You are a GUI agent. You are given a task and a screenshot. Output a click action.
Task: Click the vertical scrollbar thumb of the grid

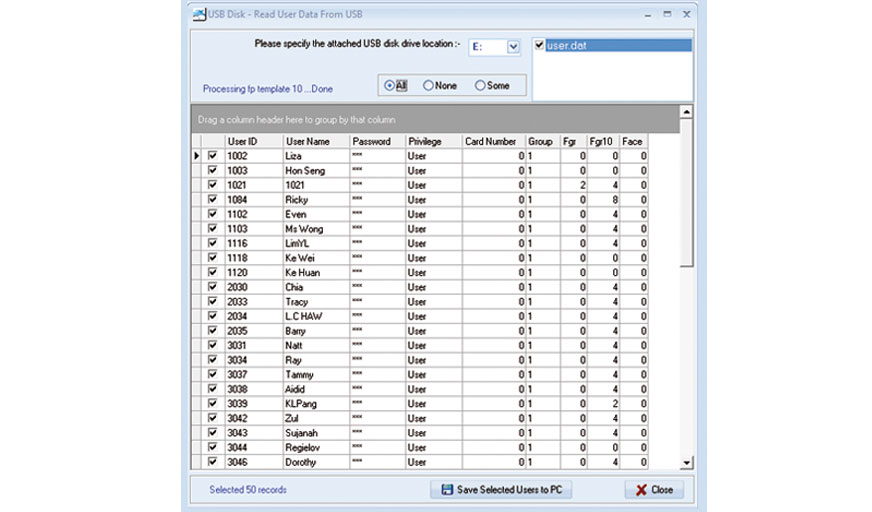coord(686,193)
